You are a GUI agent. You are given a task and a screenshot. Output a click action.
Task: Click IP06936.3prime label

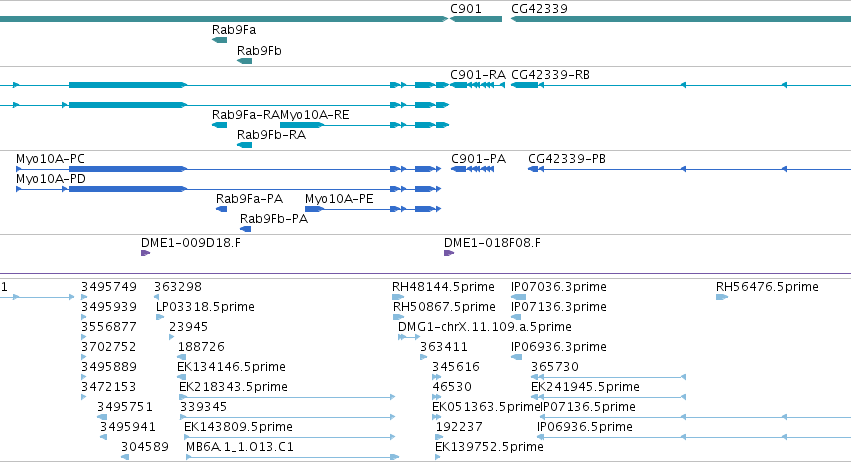pos(558,347)
